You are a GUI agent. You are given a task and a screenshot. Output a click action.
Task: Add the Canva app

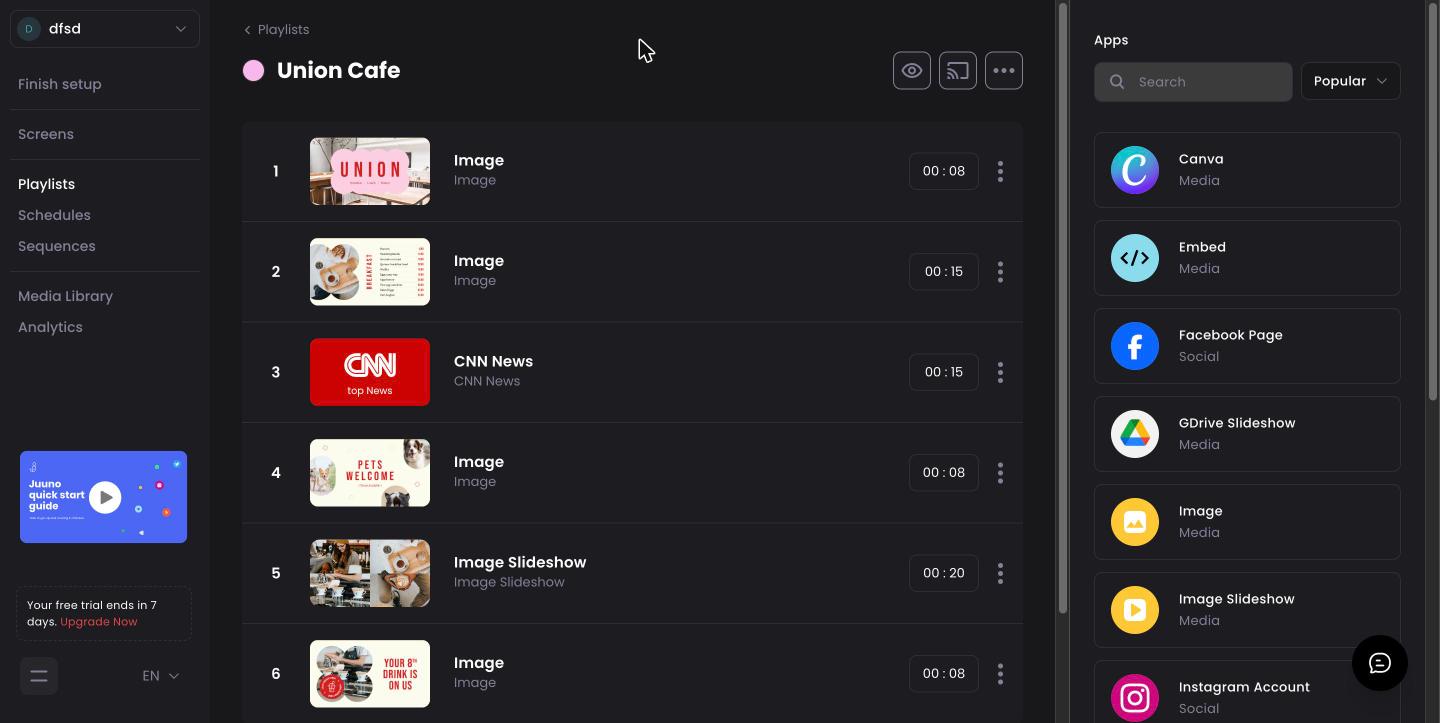tap(1247, 170)
